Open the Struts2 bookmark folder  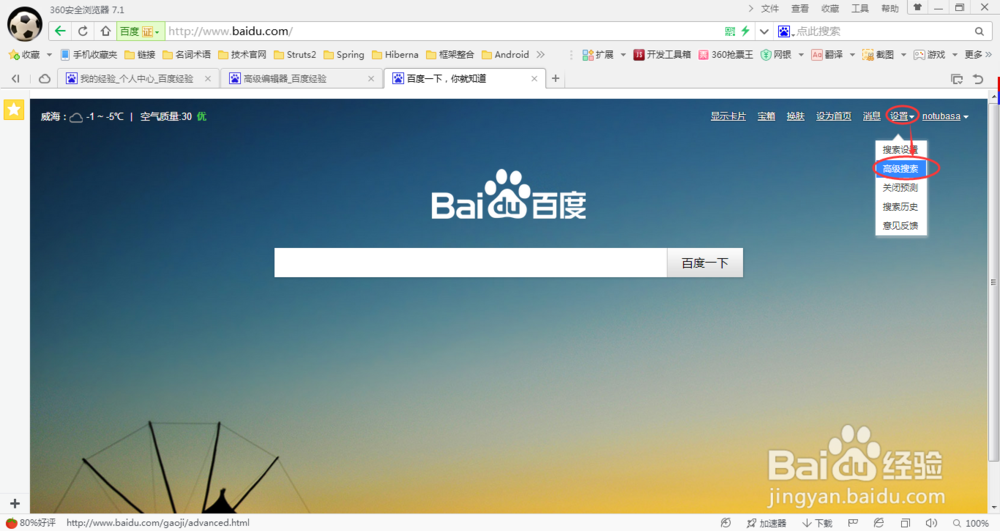[x=295, y=55]
